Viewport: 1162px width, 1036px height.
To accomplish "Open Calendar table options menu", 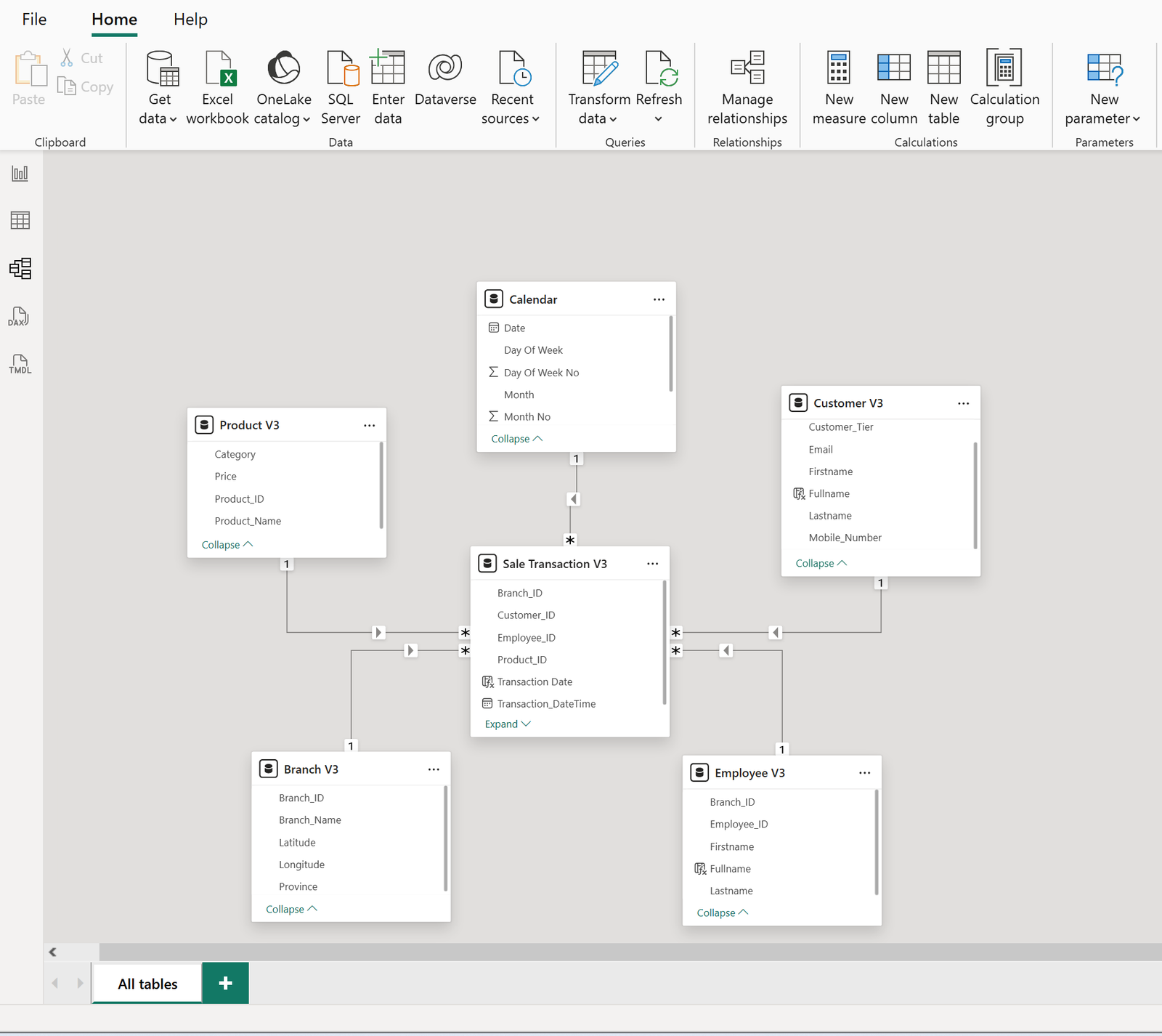I will click(x=659, y=299).
